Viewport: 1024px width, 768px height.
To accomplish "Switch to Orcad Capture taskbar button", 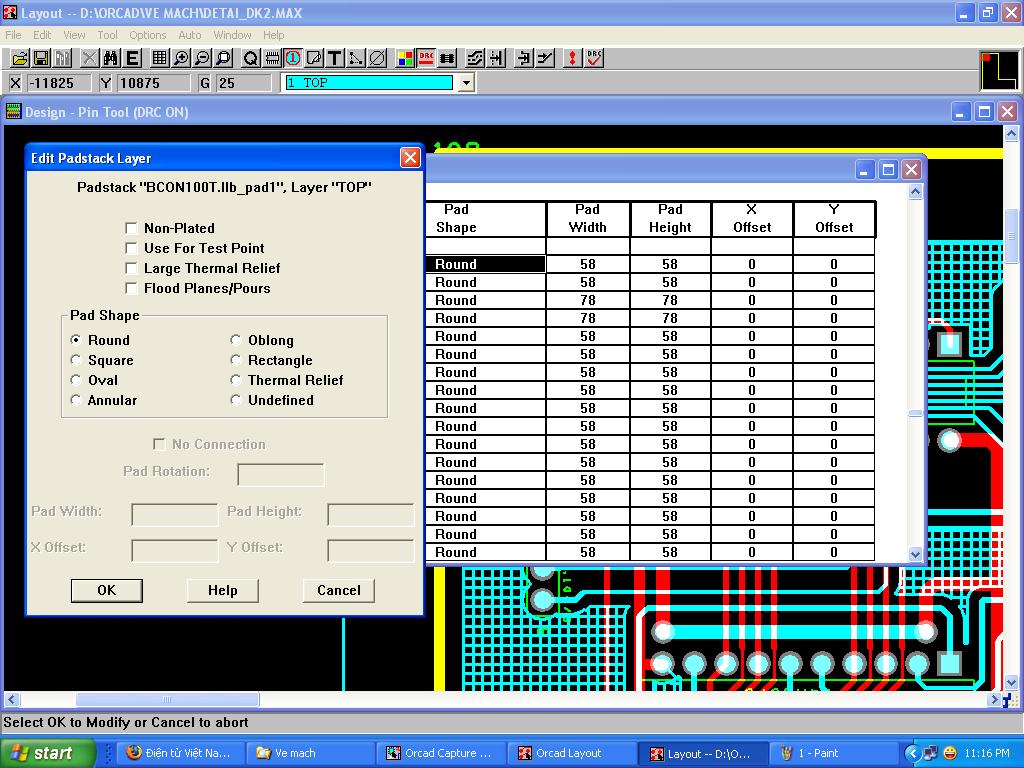I will pos(442,753).
